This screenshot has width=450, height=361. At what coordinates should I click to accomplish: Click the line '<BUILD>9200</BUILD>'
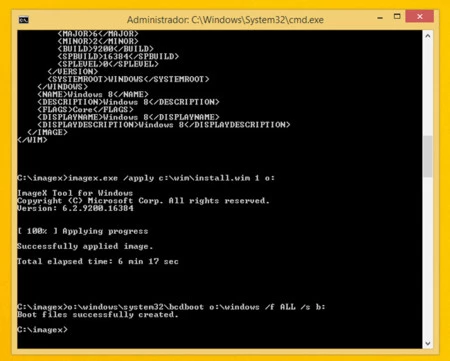[105, 49]
